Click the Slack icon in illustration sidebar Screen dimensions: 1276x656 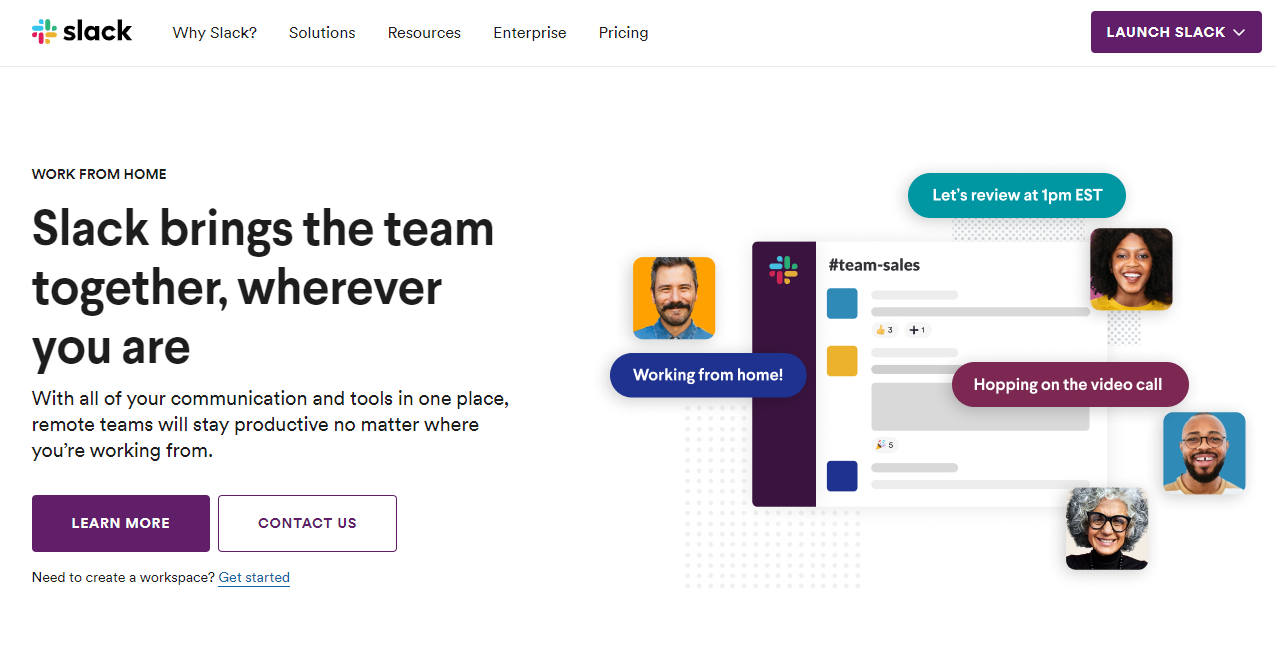(x=783, y=270)
